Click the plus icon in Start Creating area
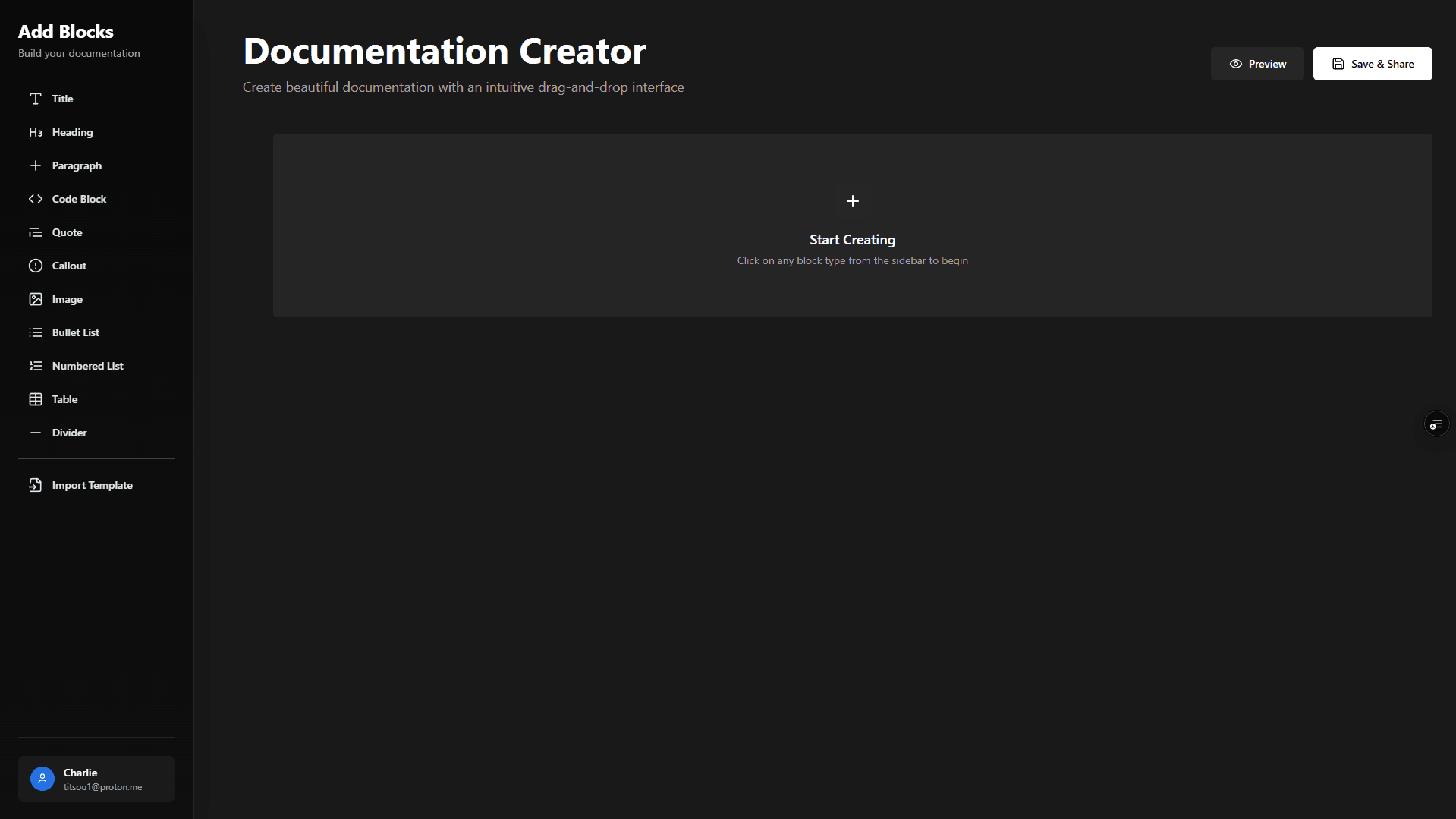Image resolution: width=1456 pixels, height=819 pixels. (x=852, y=201)
